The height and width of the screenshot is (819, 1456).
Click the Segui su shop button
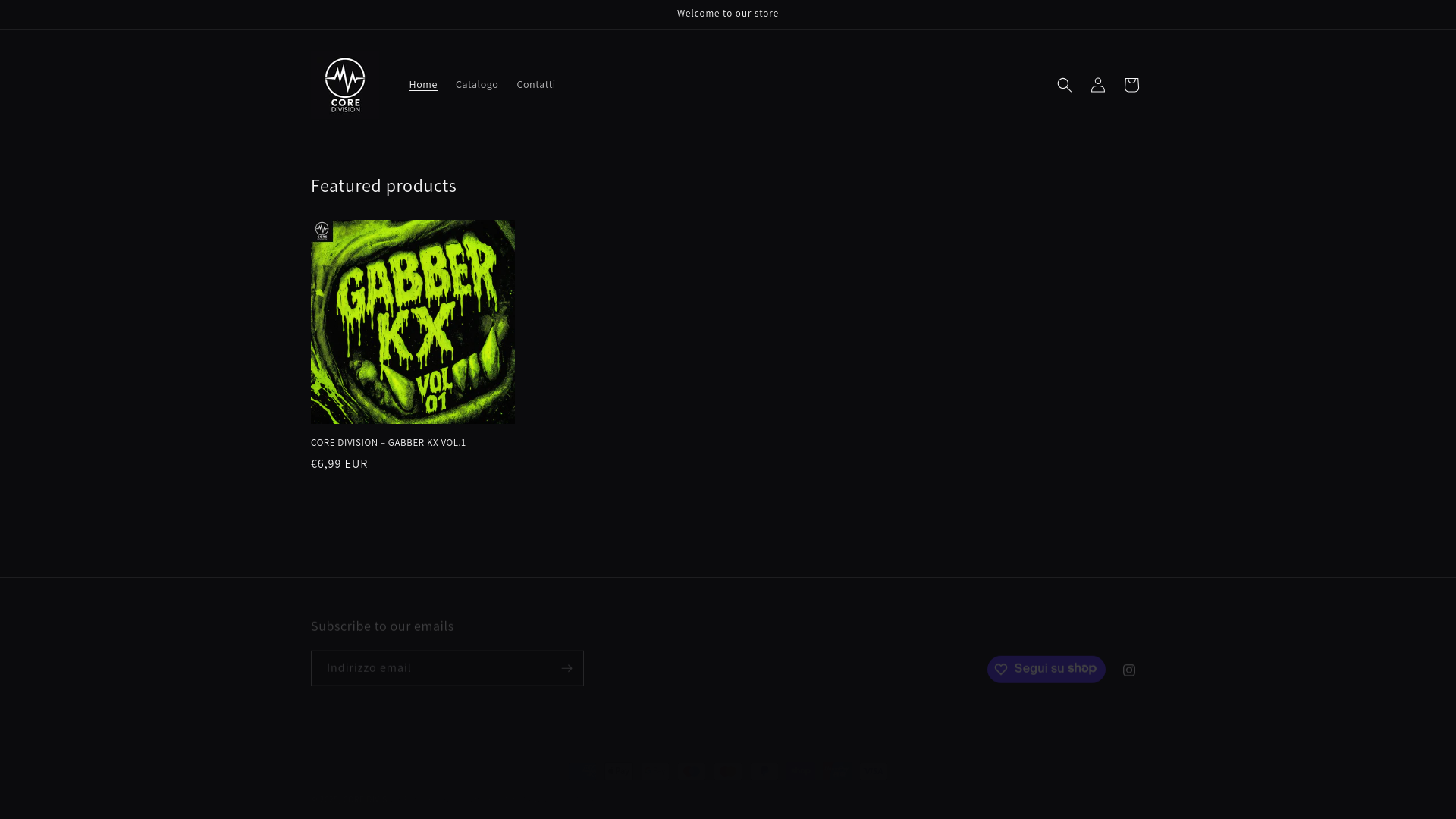pos(1046,669)
